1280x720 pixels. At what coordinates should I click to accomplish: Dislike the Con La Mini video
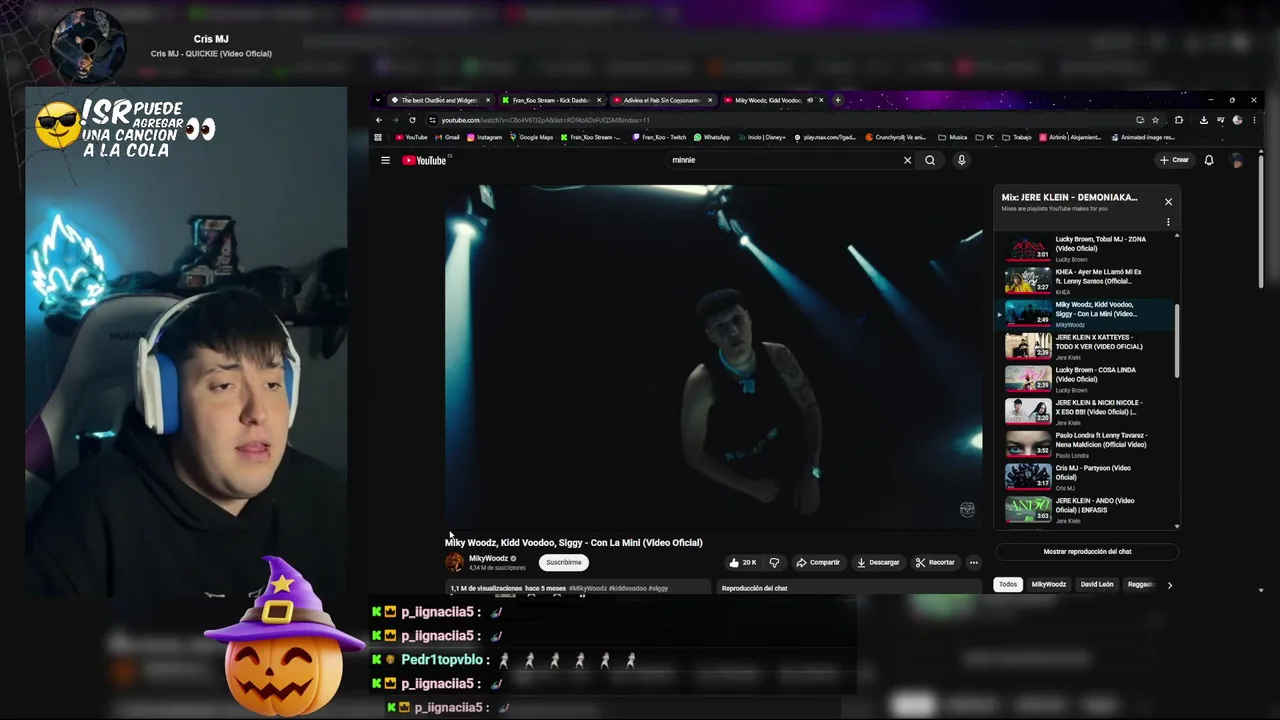[x=774, y=562]
